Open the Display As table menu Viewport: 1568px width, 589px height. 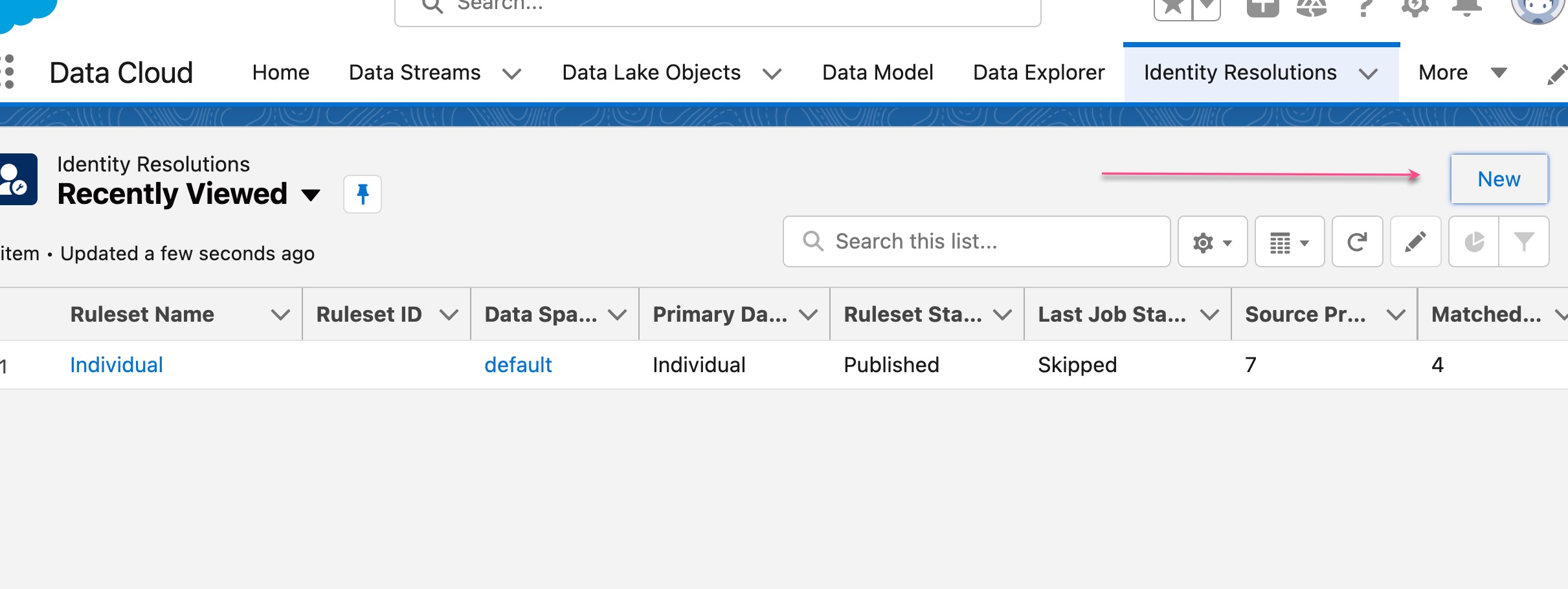[1290, 242]
